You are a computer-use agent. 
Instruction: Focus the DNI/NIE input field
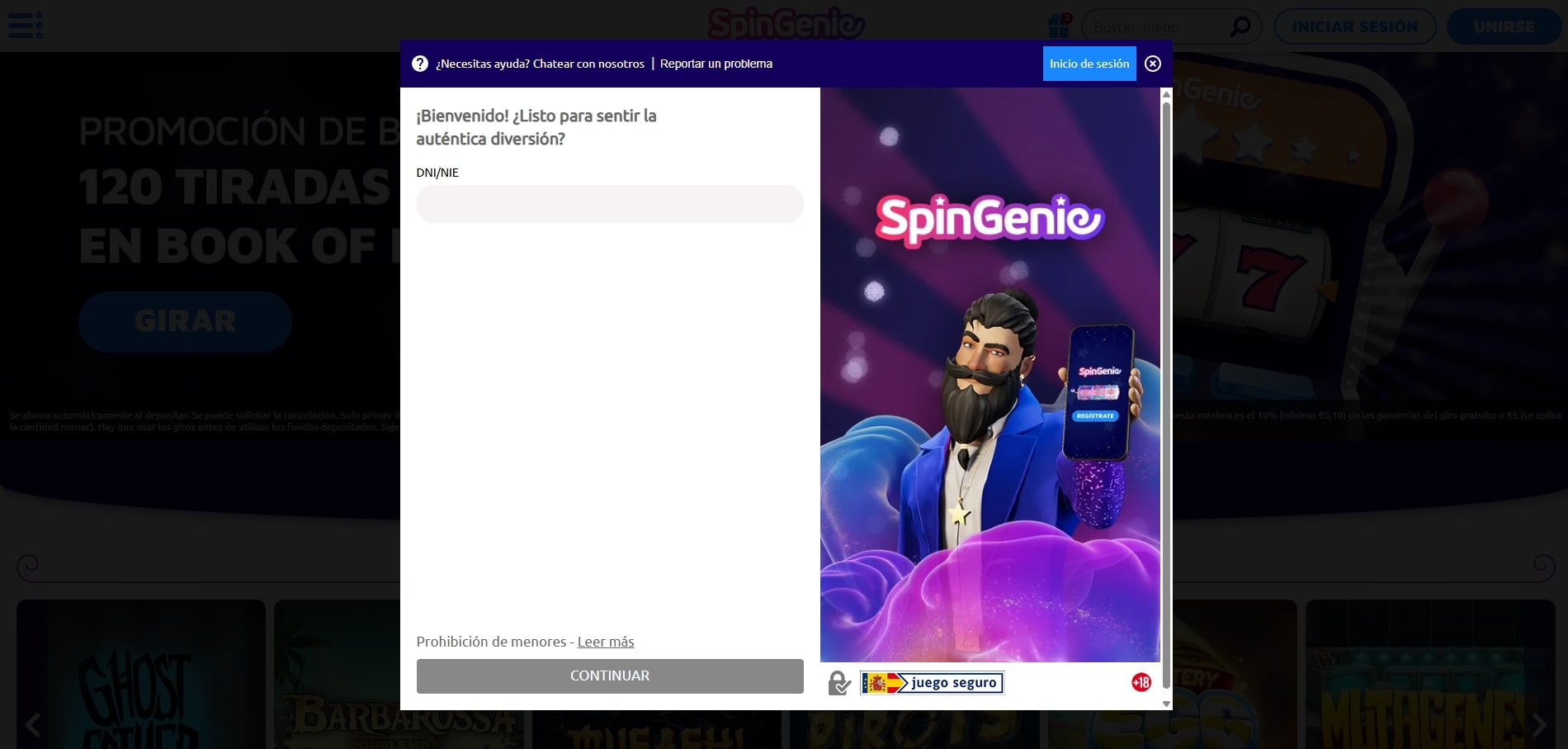609,204
